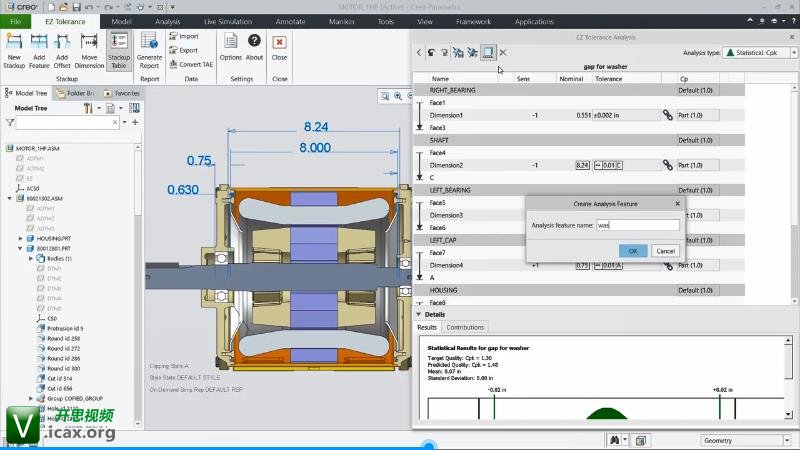The width and height of the screenshot is (800, 450).
Task: Open the About help icon
Action: 254,42
